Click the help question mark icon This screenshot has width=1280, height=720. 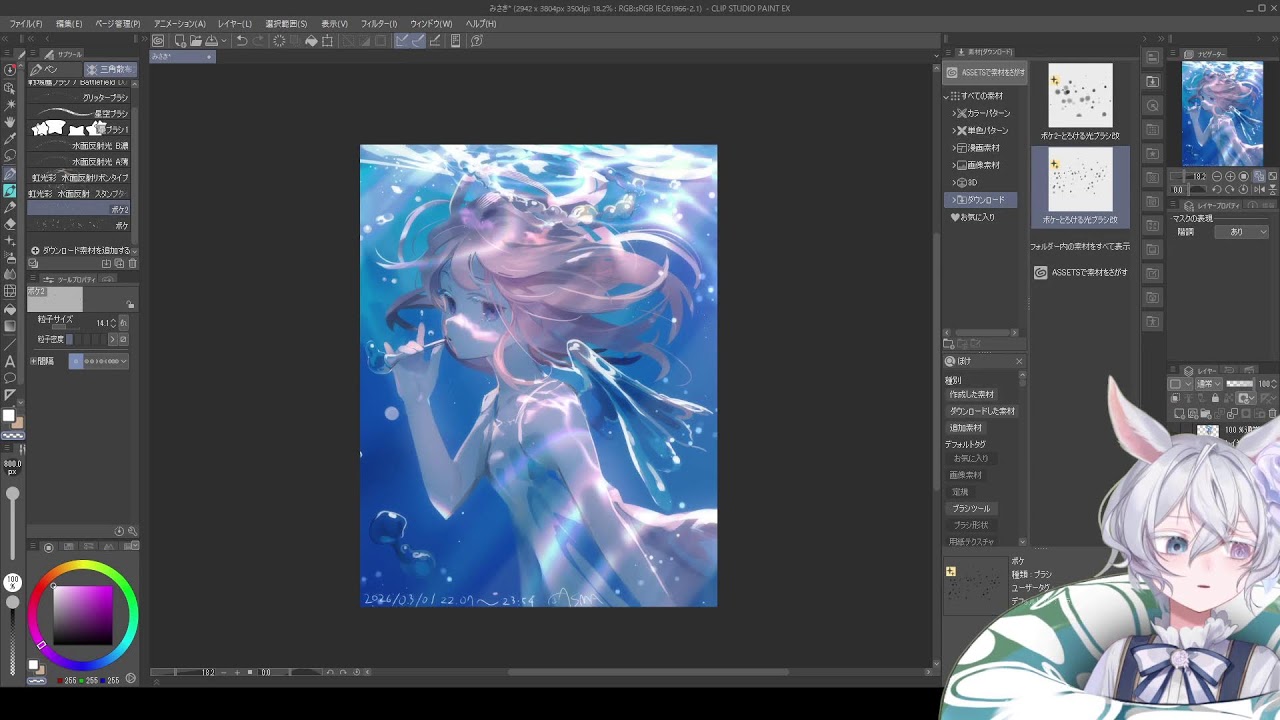[477, 41]
